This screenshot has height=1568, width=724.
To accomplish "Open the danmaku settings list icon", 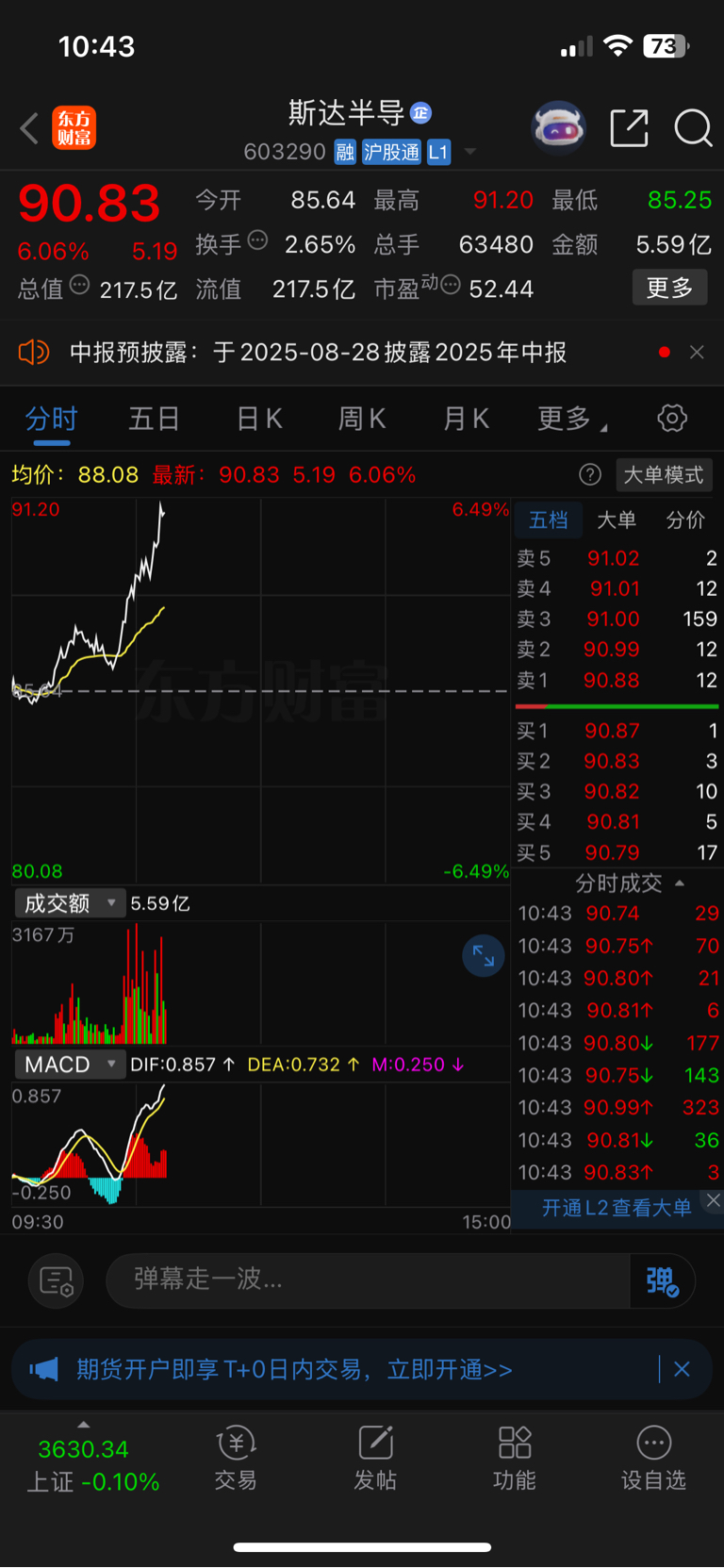I will pyautogui.click(x=57, y=1280).
